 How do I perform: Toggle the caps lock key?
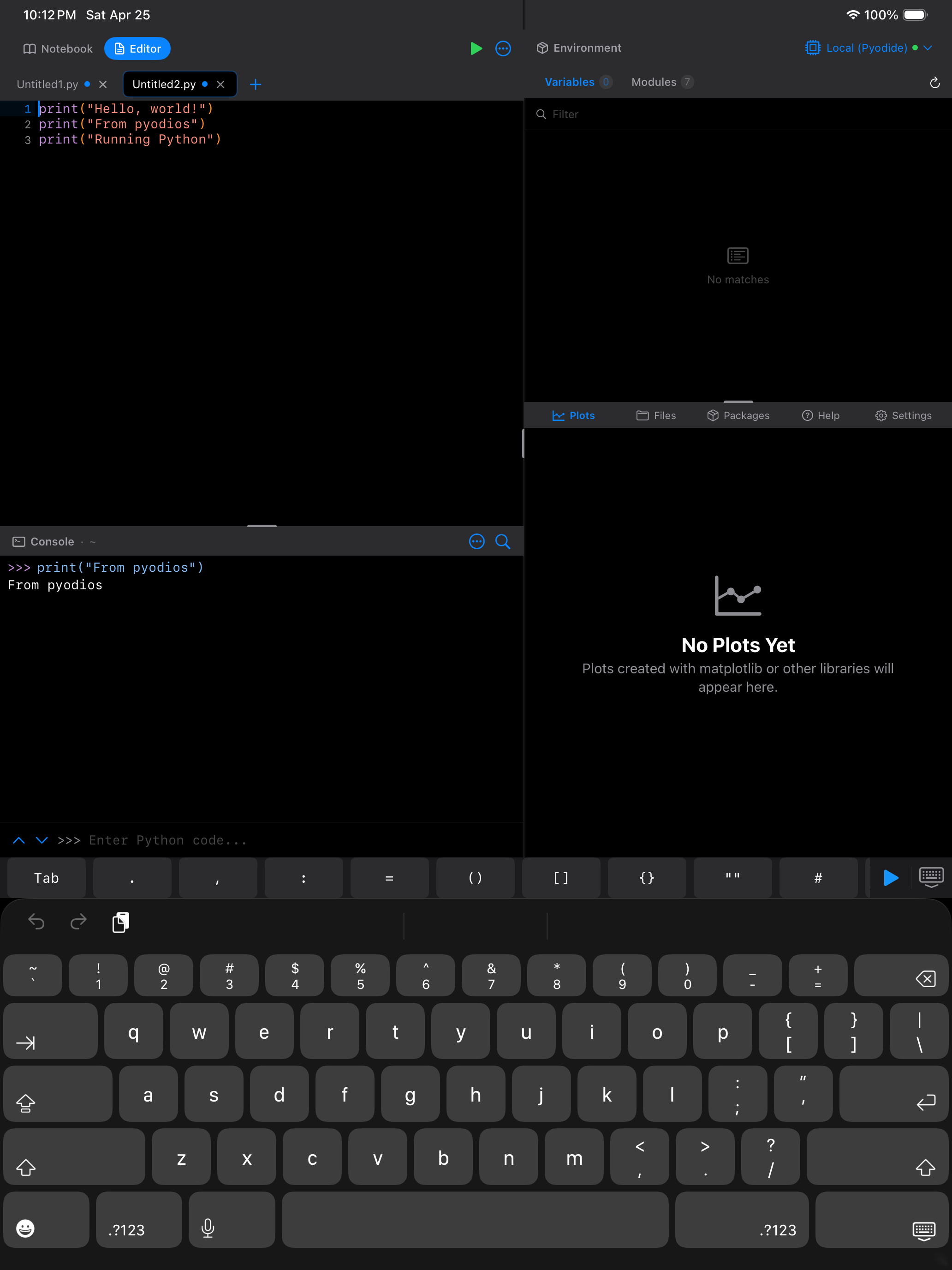pos(58,1094)
